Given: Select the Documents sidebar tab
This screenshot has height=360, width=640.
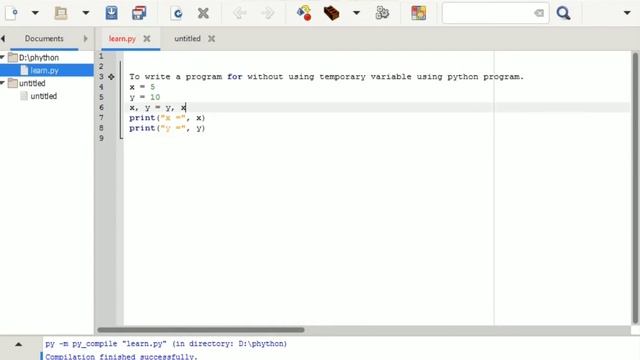Looking at the screenshot, I should (x=44, y=39).
